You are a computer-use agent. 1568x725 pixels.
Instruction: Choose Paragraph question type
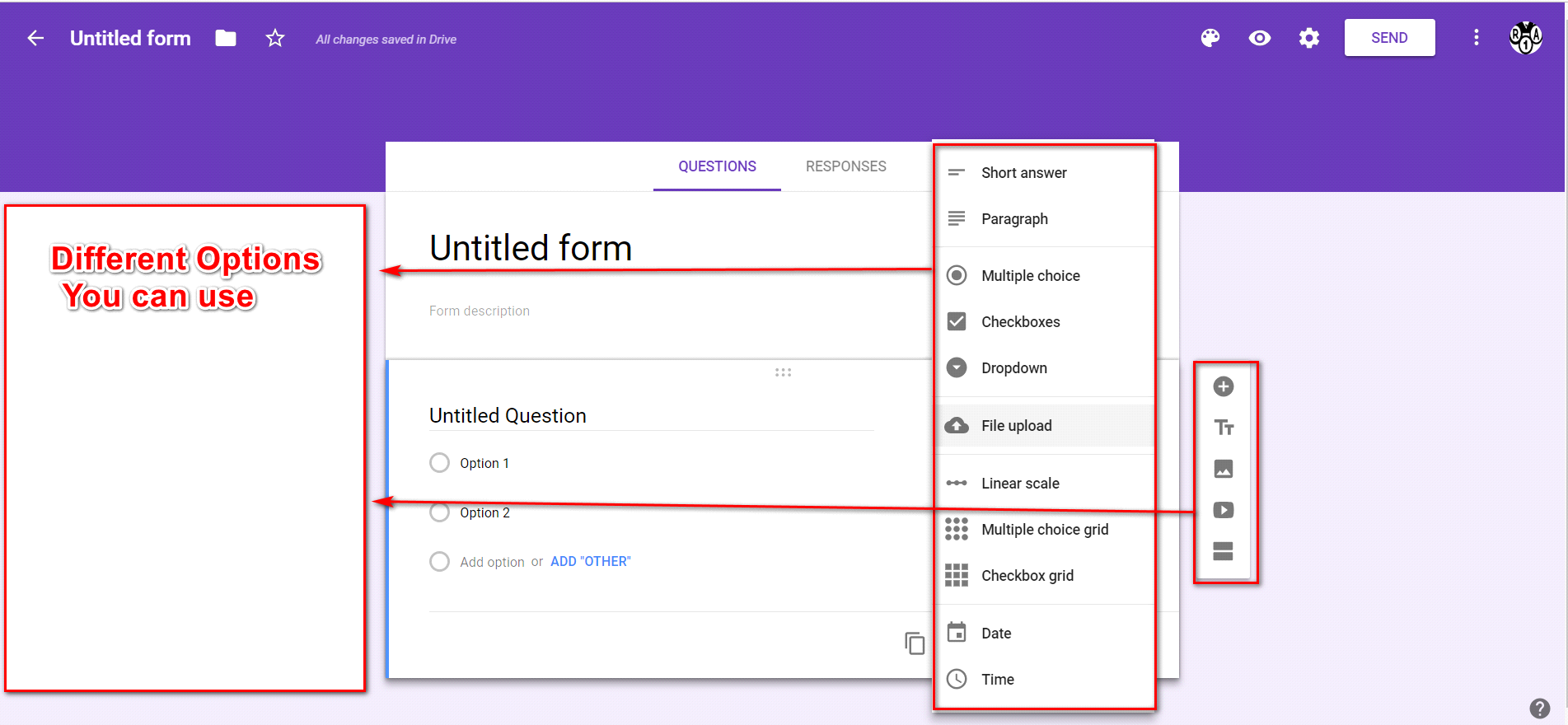click(x=1045, y=219)
